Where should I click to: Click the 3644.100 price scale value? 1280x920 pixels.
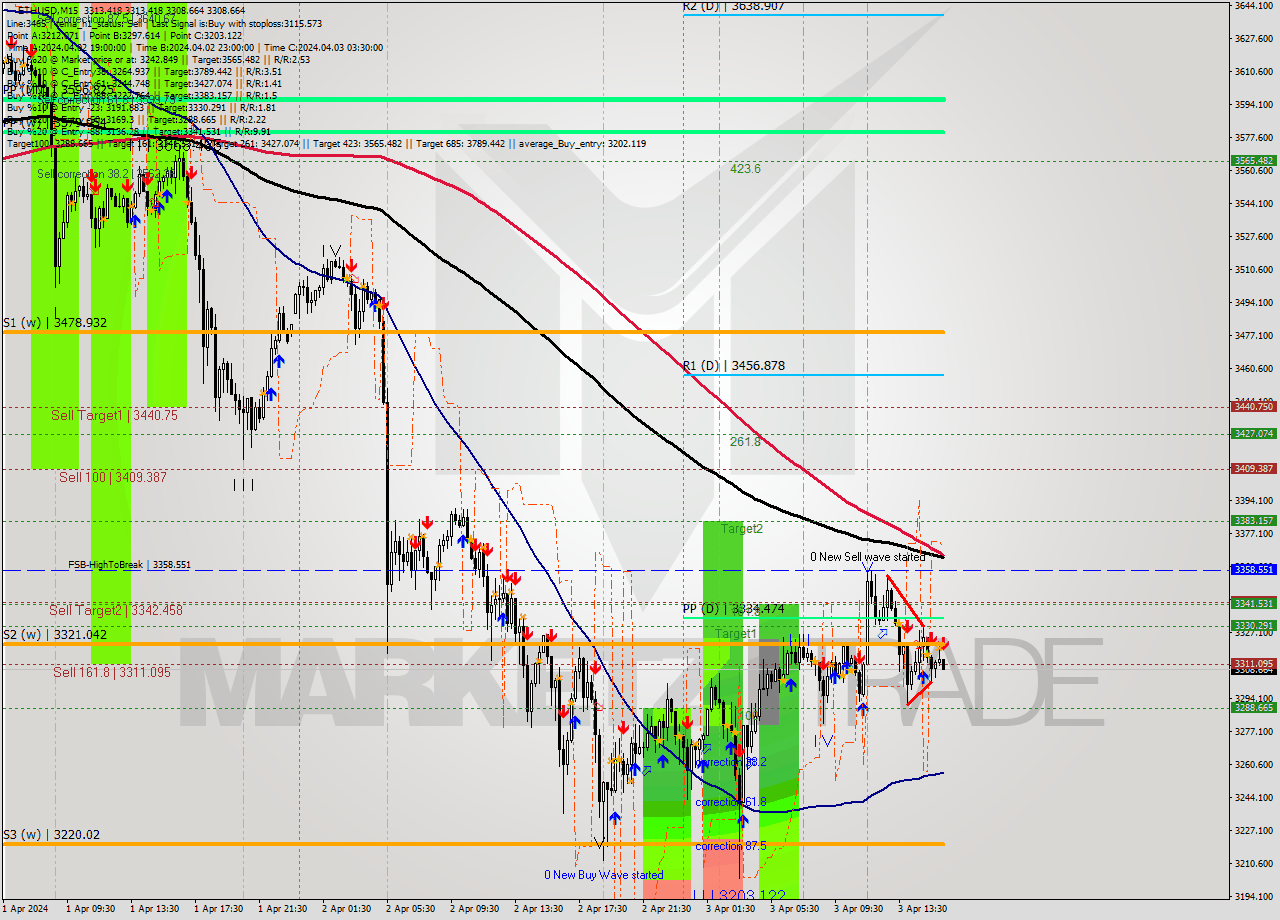pyautogui.click(x=1254, y=6)
